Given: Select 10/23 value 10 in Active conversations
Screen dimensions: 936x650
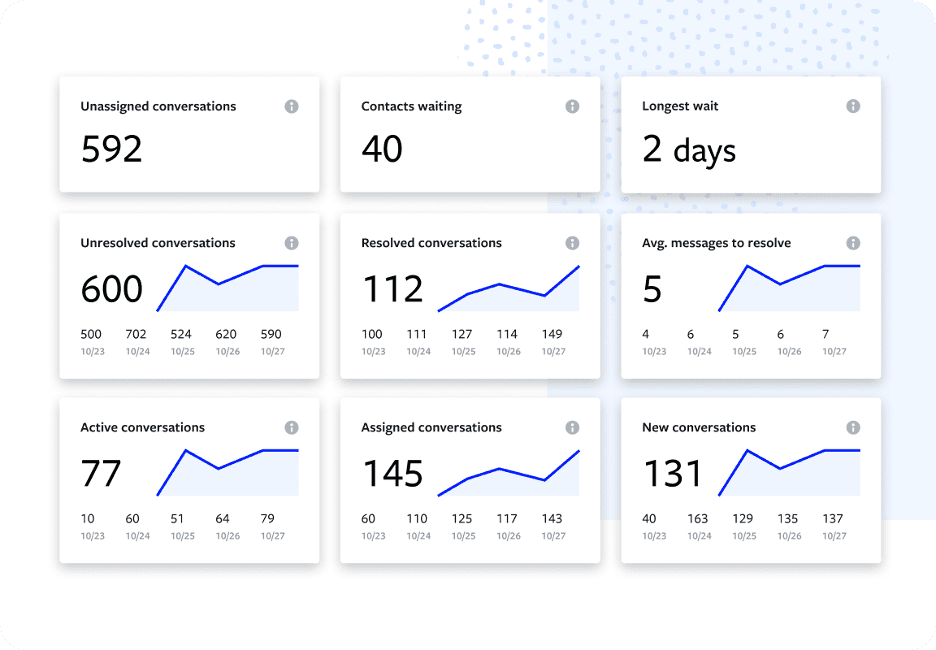Looking at the screenshot, I should (88, 518).
